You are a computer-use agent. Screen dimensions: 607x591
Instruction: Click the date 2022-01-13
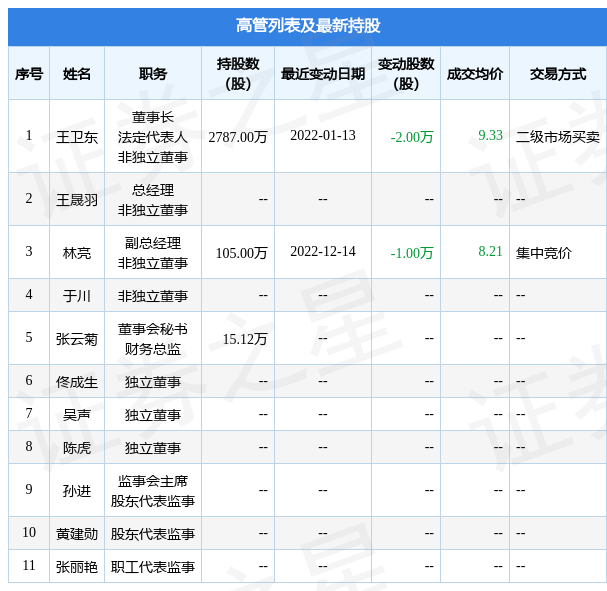[323, 135]
